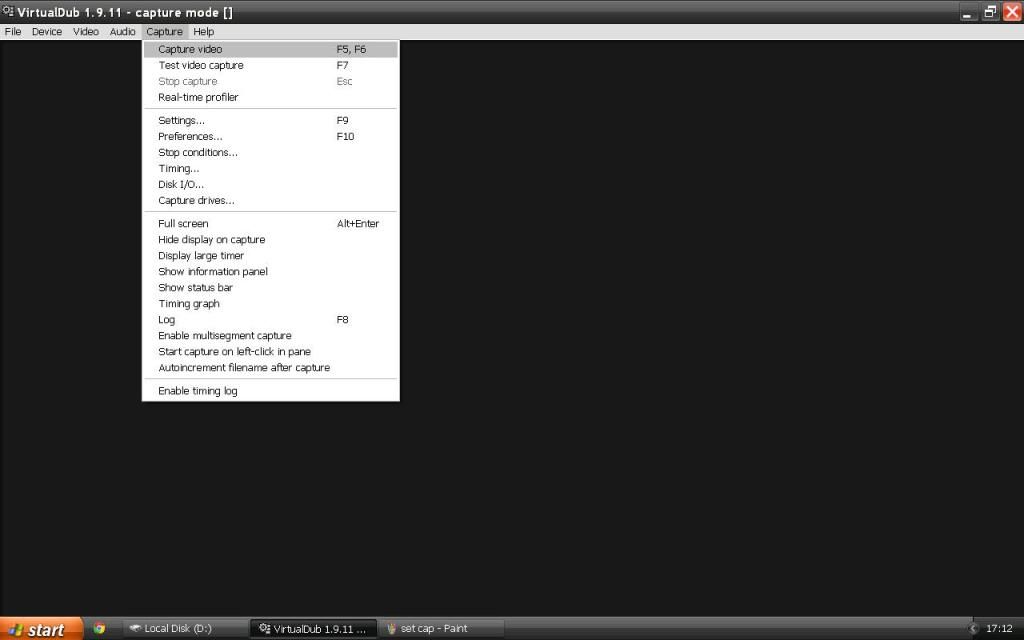Open Stop conditions dialog
Screen dimensions: 1024x640
pos(197,153)
